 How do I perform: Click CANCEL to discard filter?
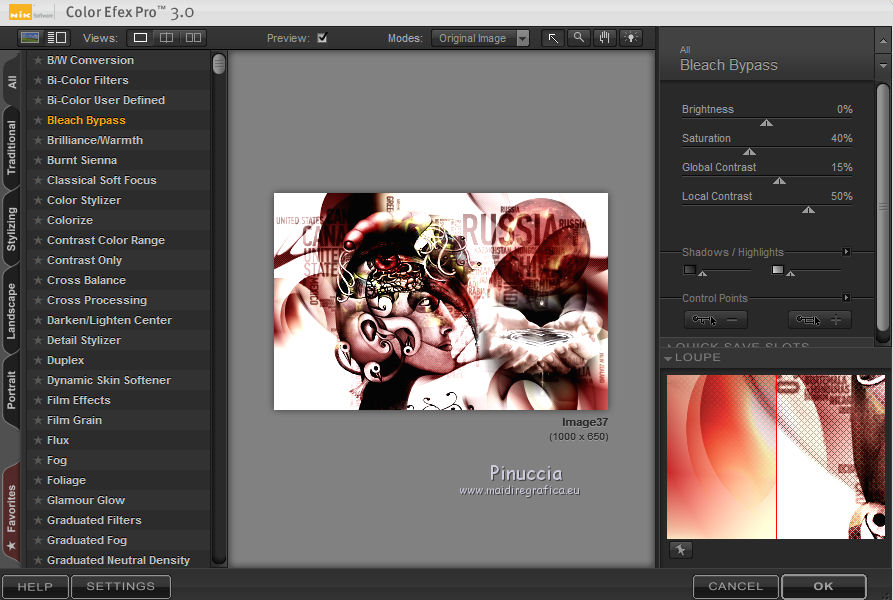pyautogui.click(x=735, y=586)
